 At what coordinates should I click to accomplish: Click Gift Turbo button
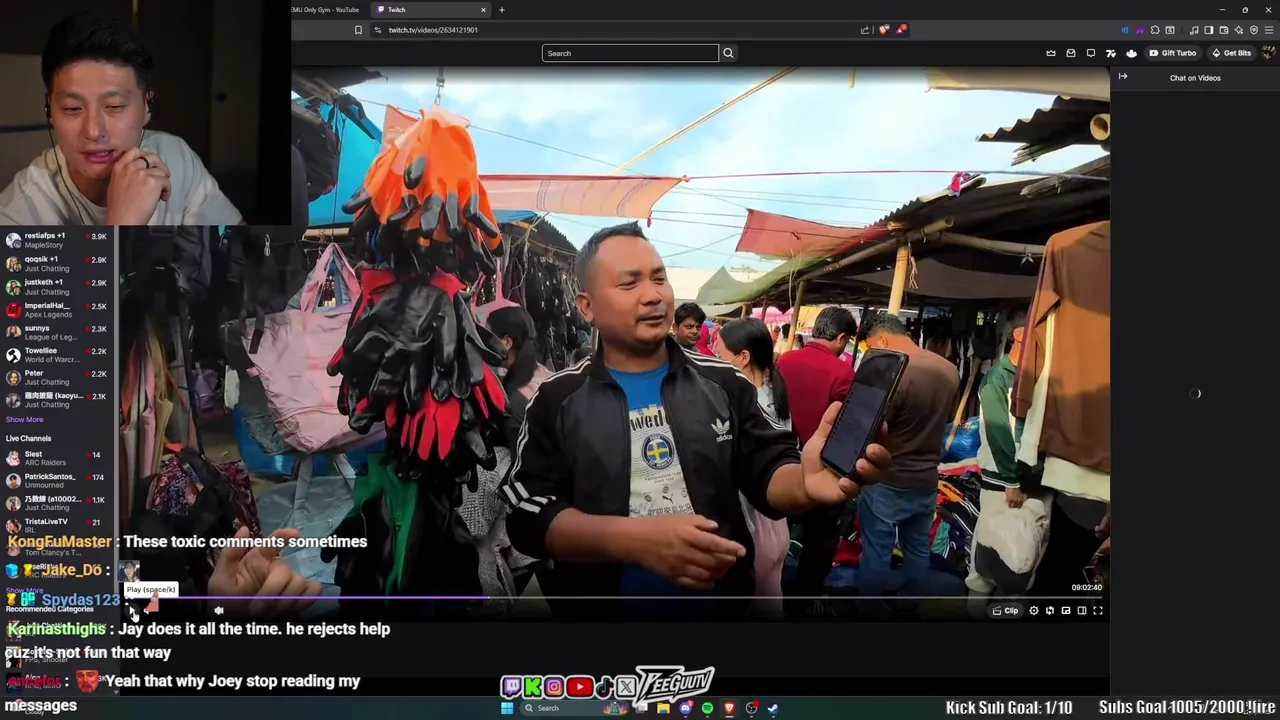[x=1172, y=53]
